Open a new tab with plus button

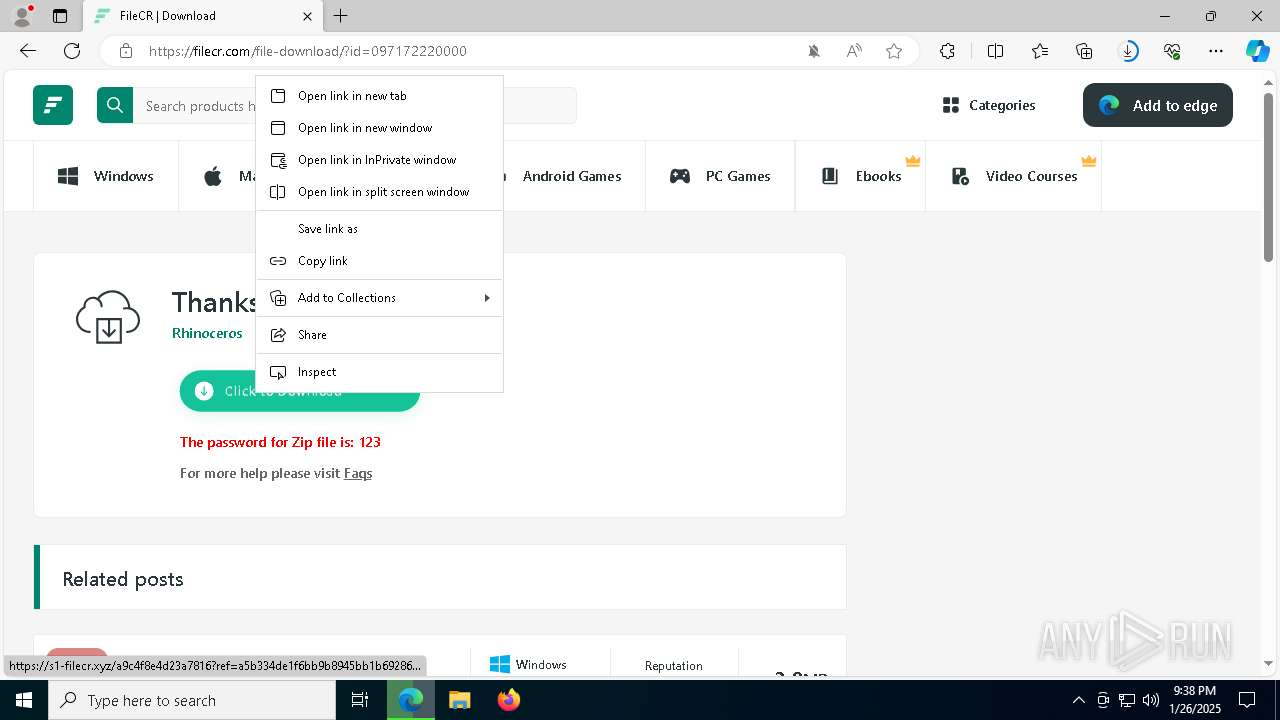pos(341,16)
